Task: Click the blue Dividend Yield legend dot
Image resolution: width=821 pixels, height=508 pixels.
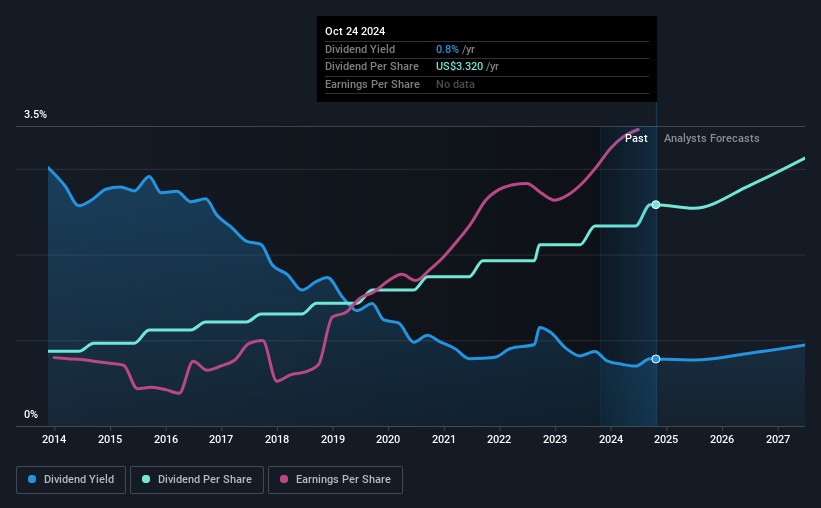Action: (32, 479)
